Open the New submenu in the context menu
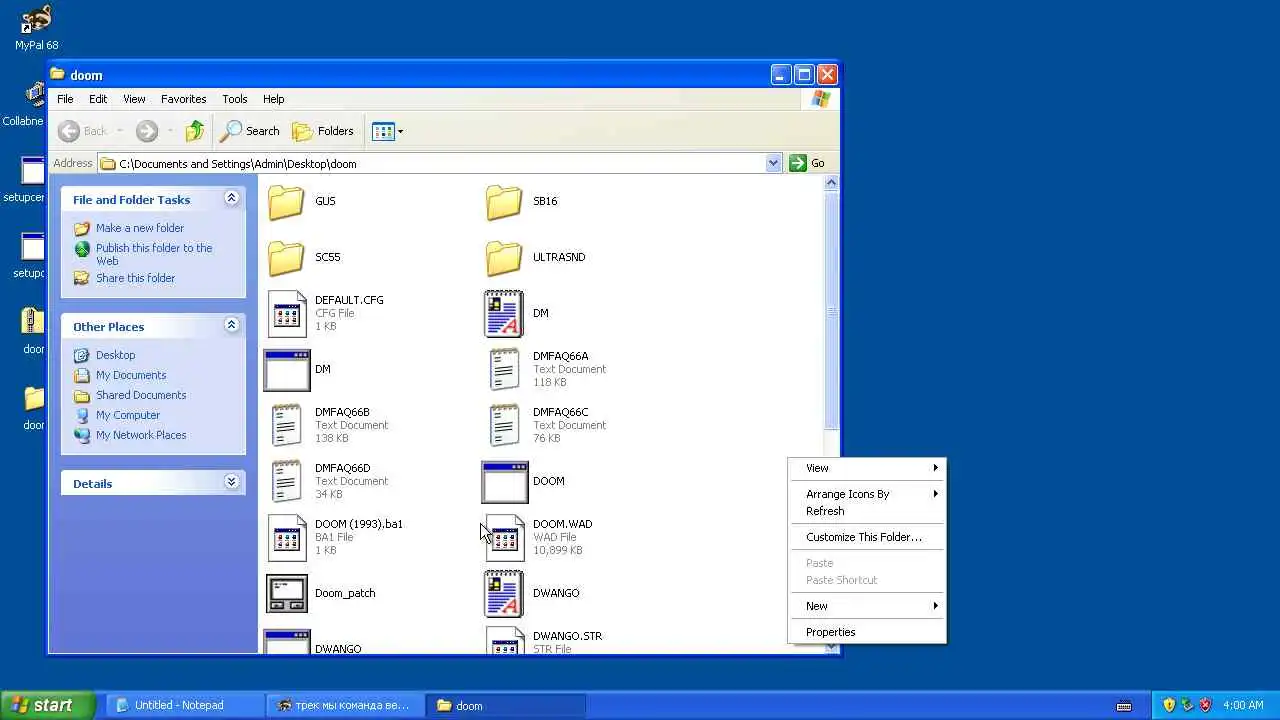1280x720 pixels. point(866,606)
